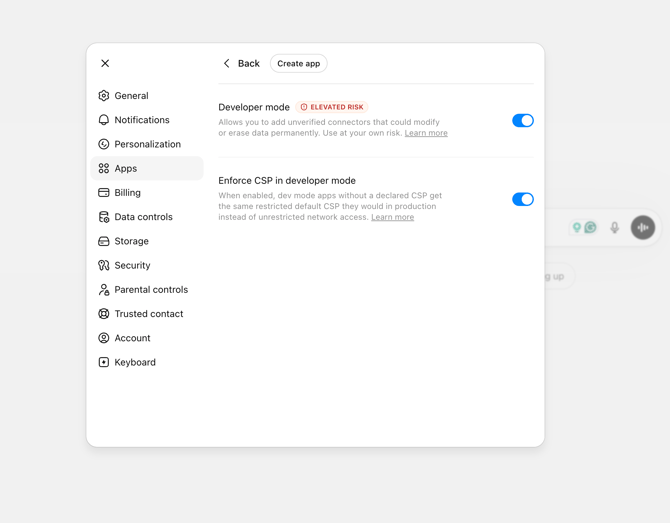Open Trusted contact settings
The height and width of the screenshot is (523, 670).
coord(147,314)
